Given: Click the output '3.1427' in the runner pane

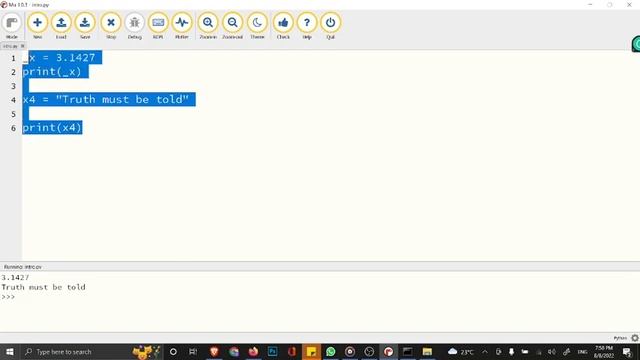Looking at the screenshot, I should click(15, 278).
